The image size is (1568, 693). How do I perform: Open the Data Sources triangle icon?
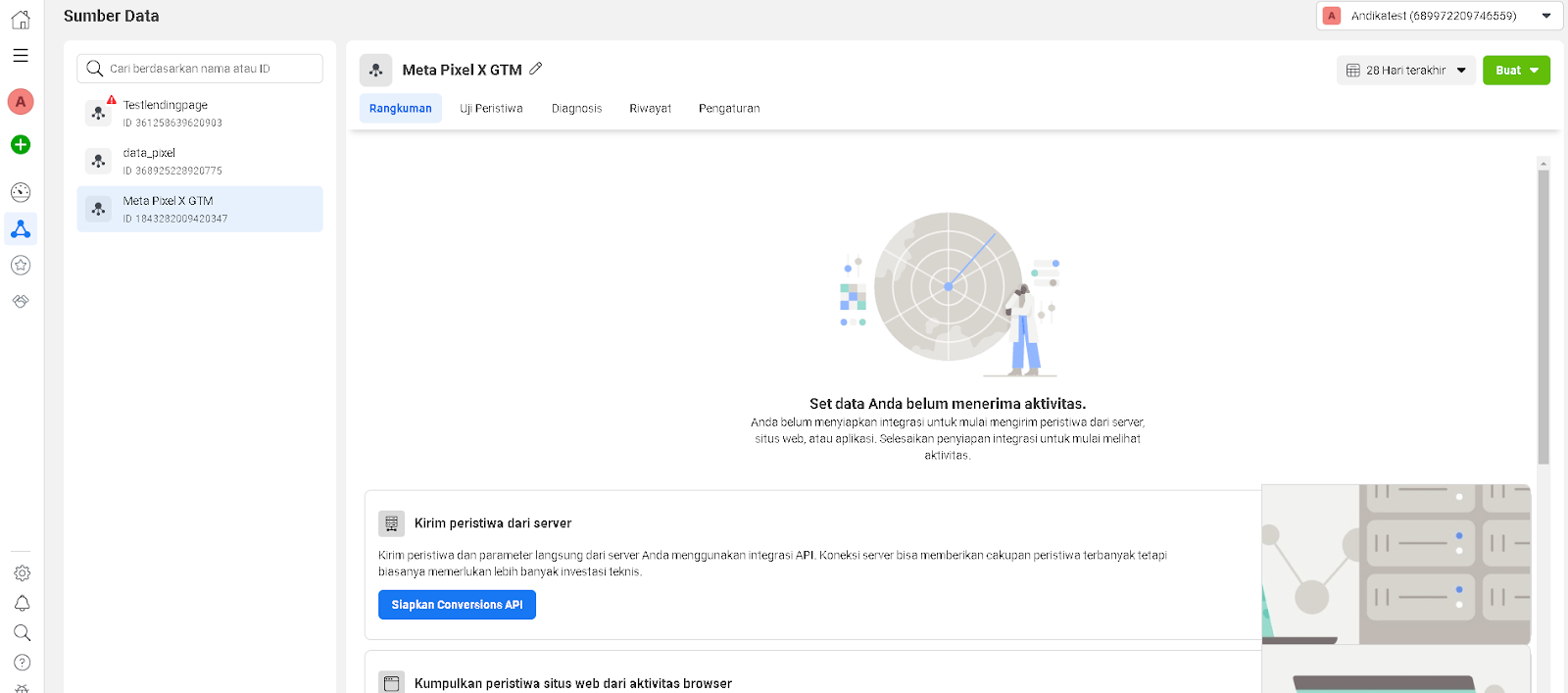(21, 229)
